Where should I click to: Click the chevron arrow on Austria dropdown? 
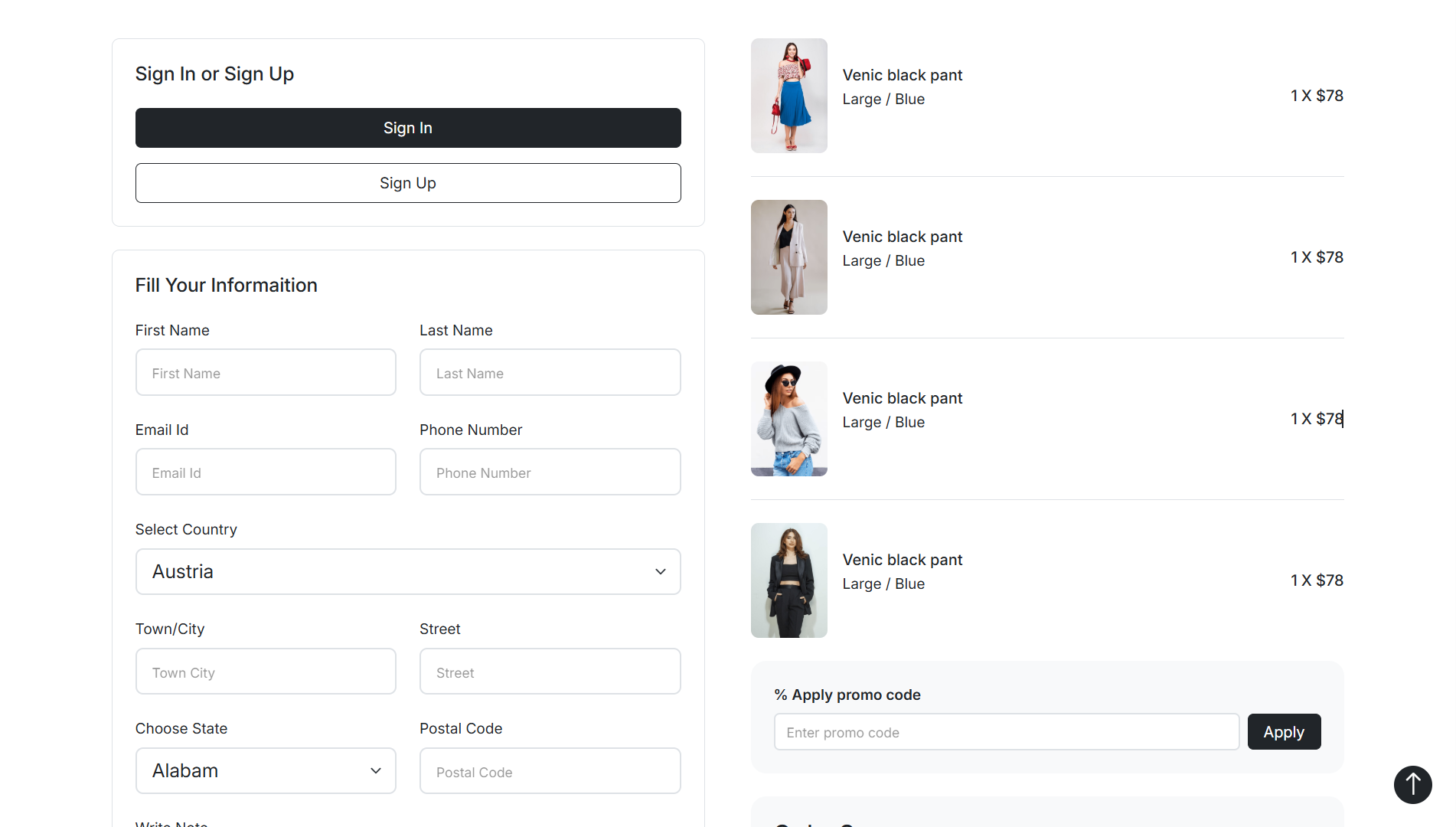(661, 571)
